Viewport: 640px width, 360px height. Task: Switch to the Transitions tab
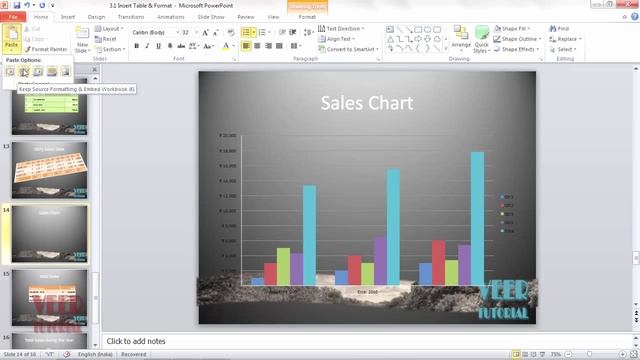(131, 17)
